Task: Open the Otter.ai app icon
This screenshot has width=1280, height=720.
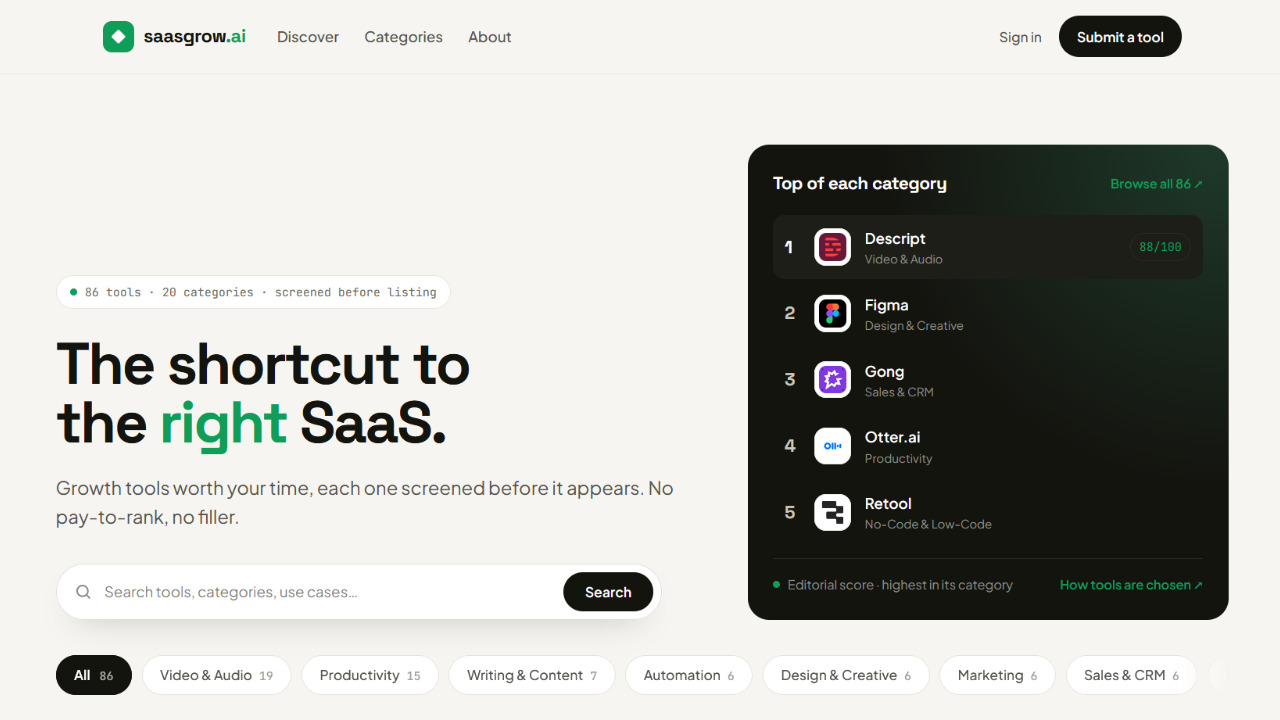Action: [832, 446]
